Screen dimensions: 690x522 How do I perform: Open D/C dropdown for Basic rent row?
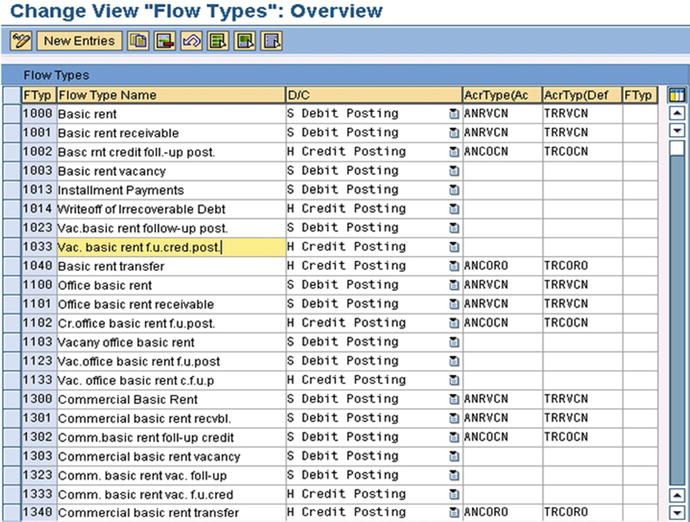(454, 114)
